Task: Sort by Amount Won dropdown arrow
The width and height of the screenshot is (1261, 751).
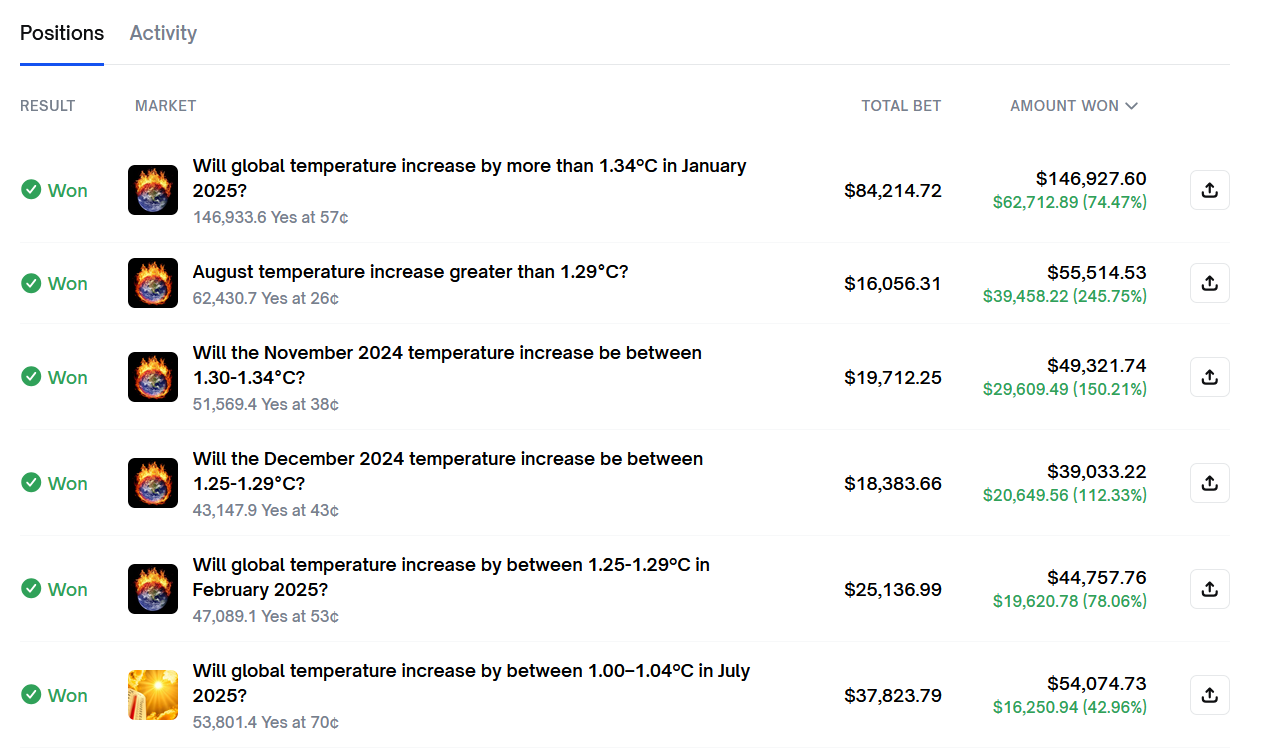Action: click(x=1132, y=106)
